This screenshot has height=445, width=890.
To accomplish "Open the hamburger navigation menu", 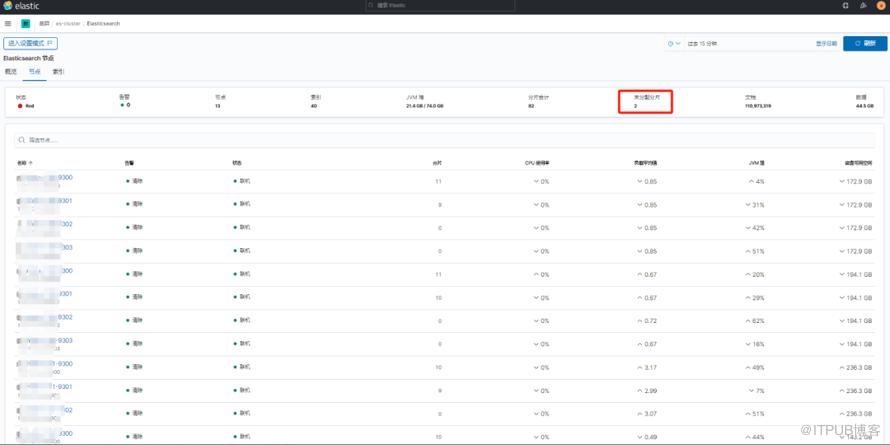I will pos(8,23).
